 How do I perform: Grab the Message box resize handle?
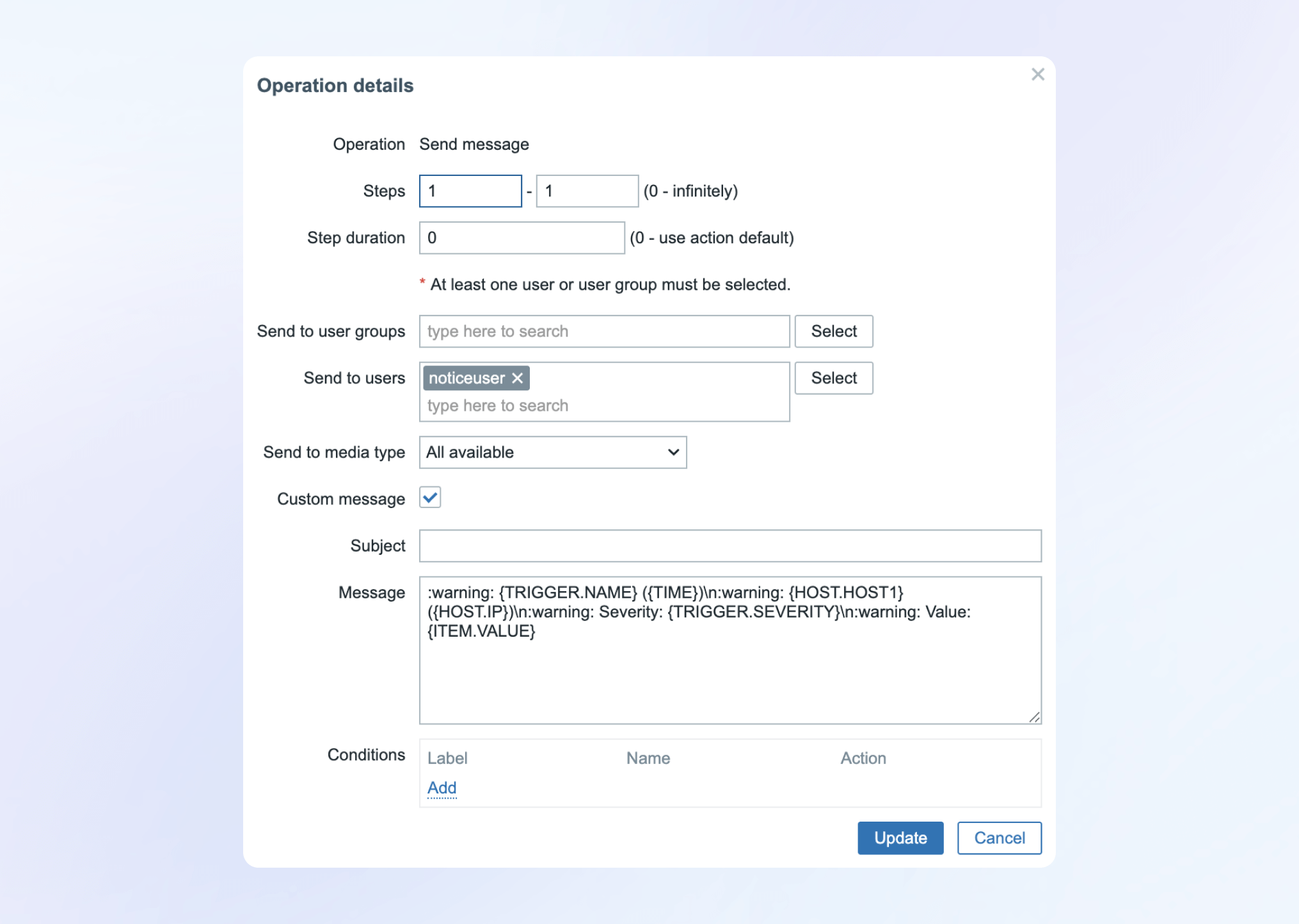1034,717
